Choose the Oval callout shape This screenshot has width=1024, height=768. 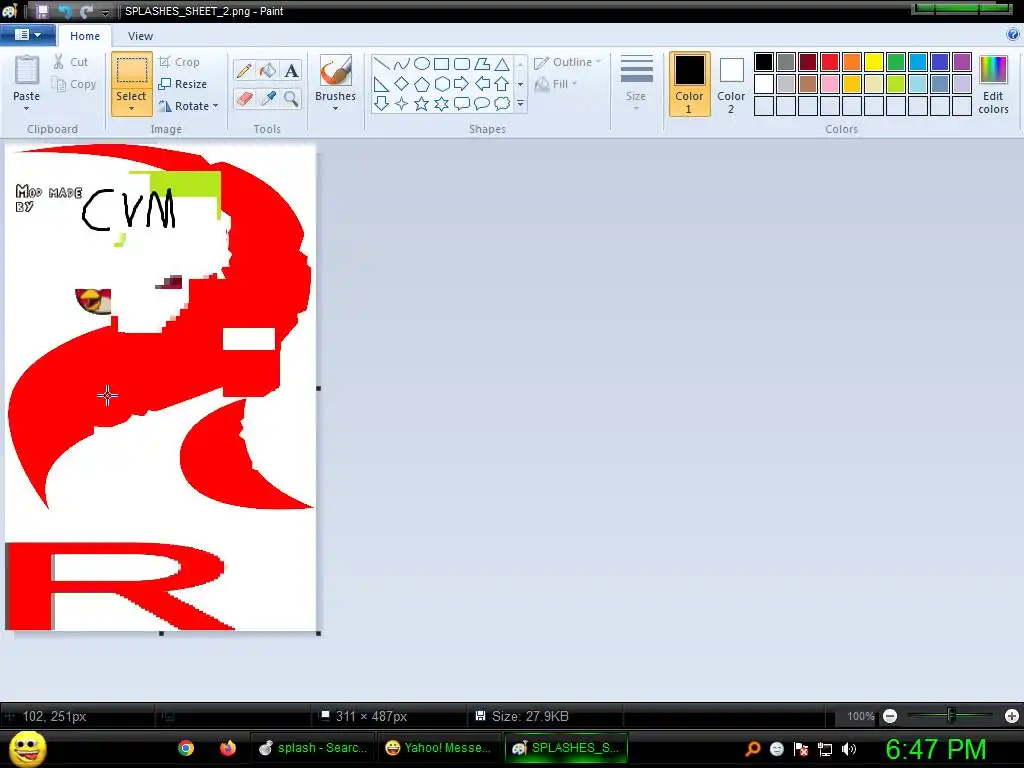point(482,103)
